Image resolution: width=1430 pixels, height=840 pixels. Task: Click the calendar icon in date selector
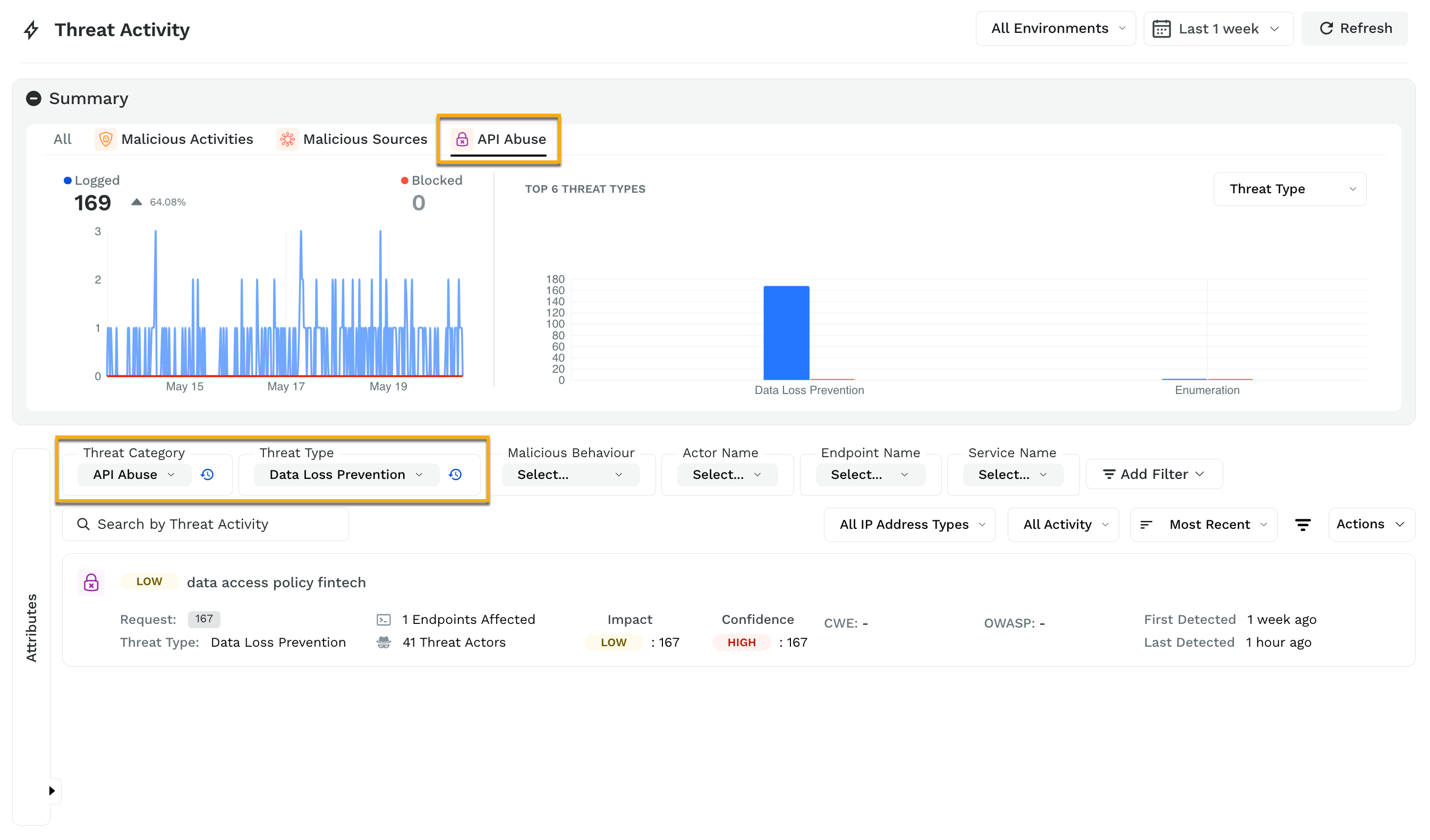pyautogui.click(x=1162, y=29)
